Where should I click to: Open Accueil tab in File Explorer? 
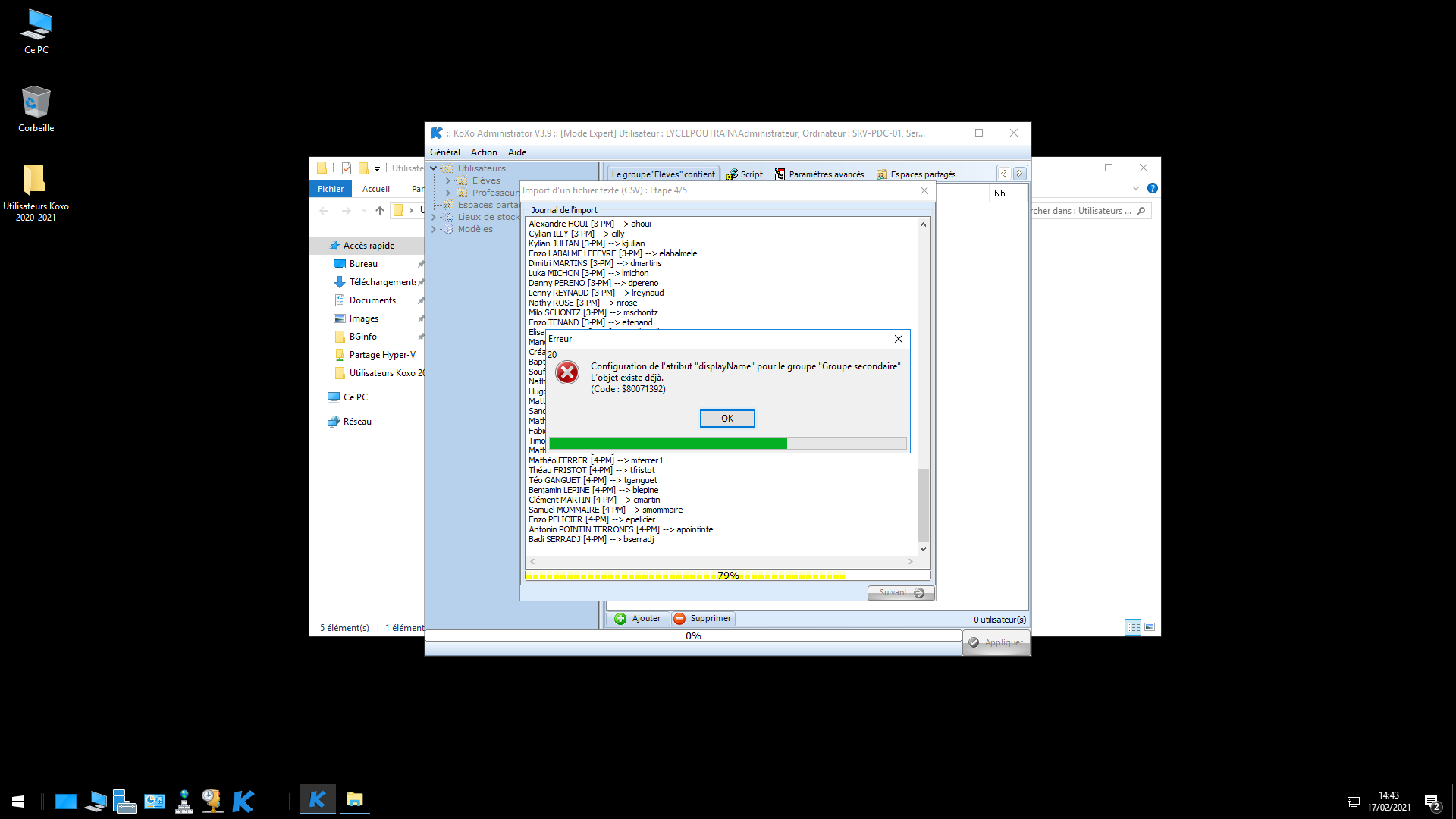[376, 189]
